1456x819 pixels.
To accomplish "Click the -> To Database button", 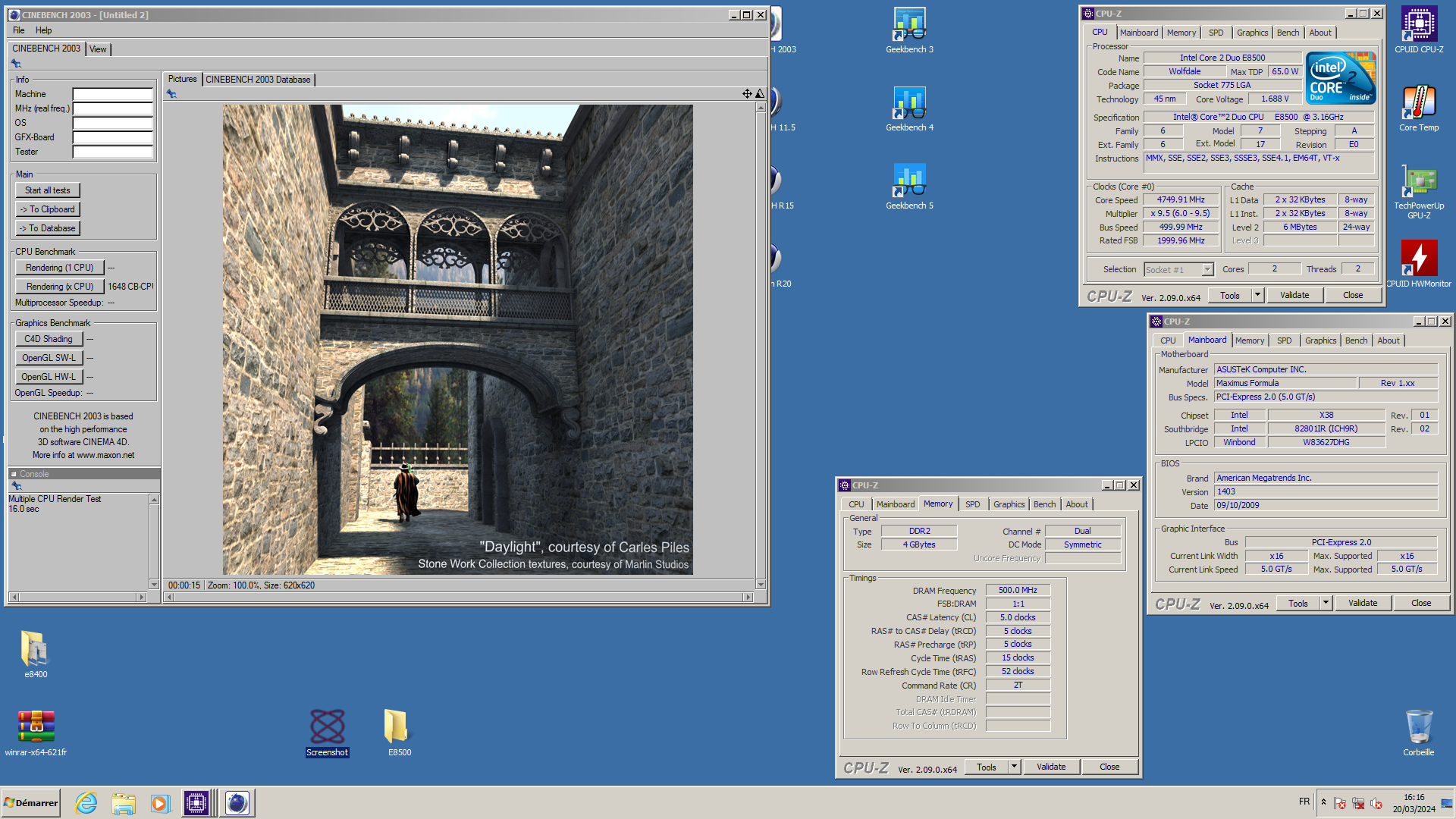I will point(48,228).
